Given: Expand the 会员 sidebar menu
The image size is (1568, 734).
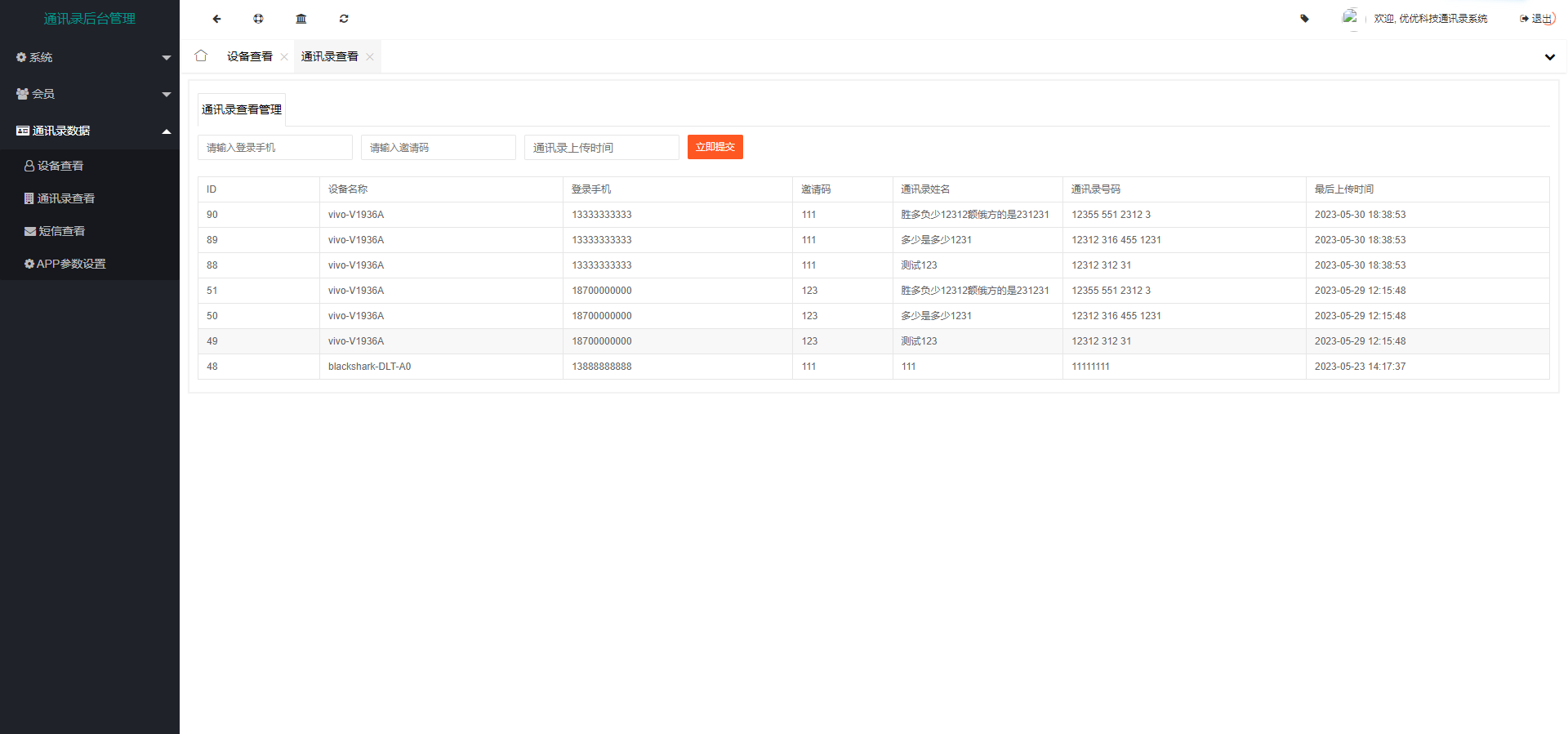Looking at the screenshot, I should coord(89,94).
